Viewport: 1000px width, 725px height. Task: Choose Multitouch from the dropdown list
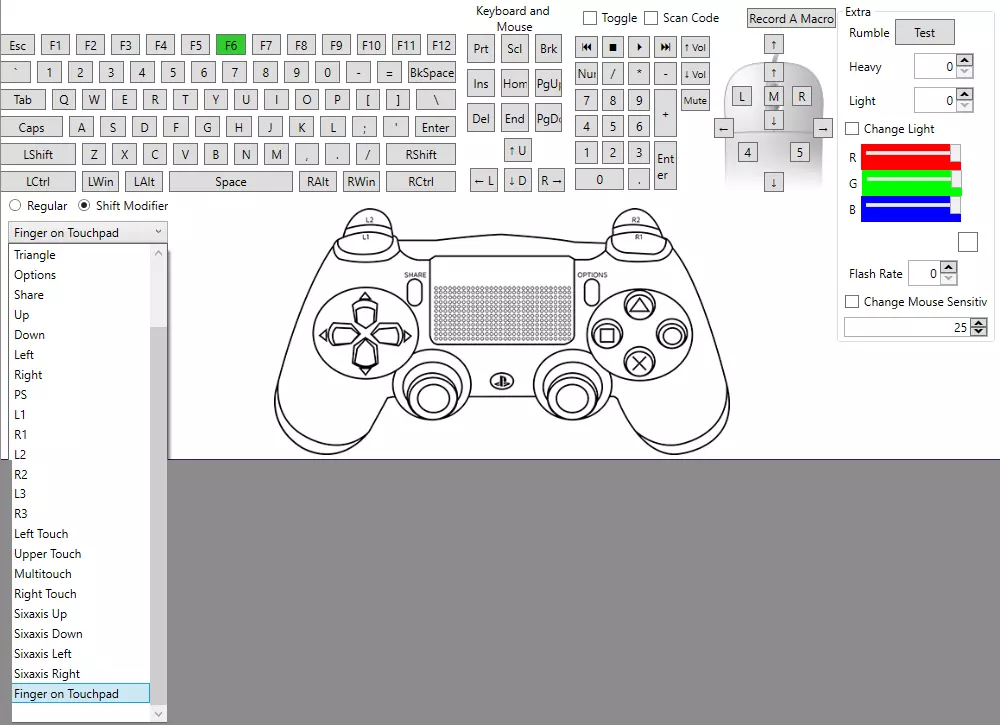pyautogui.click(x=81, y=574)
